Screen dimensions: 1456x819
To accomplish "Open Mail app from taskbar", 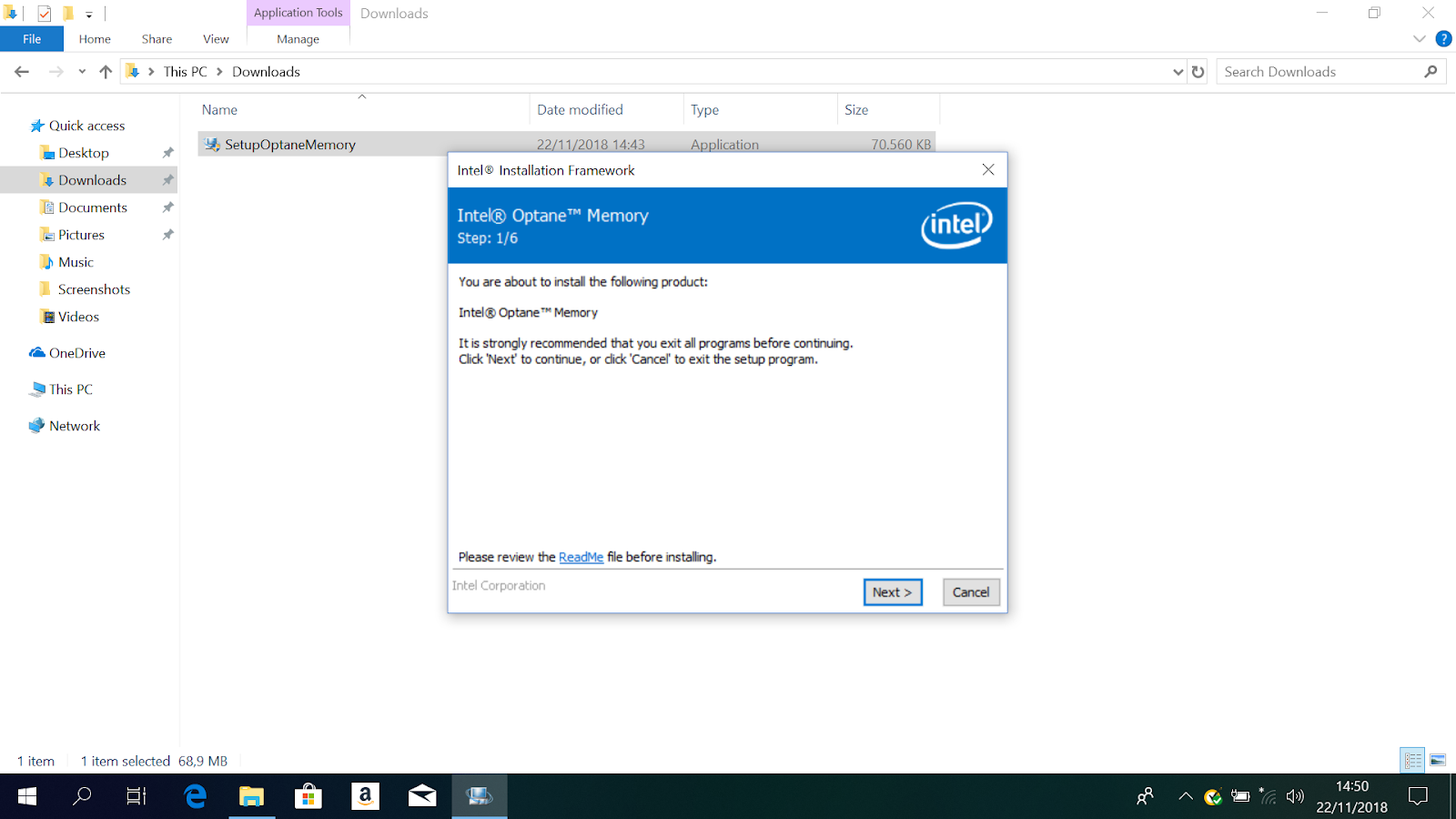I will 422,797.
